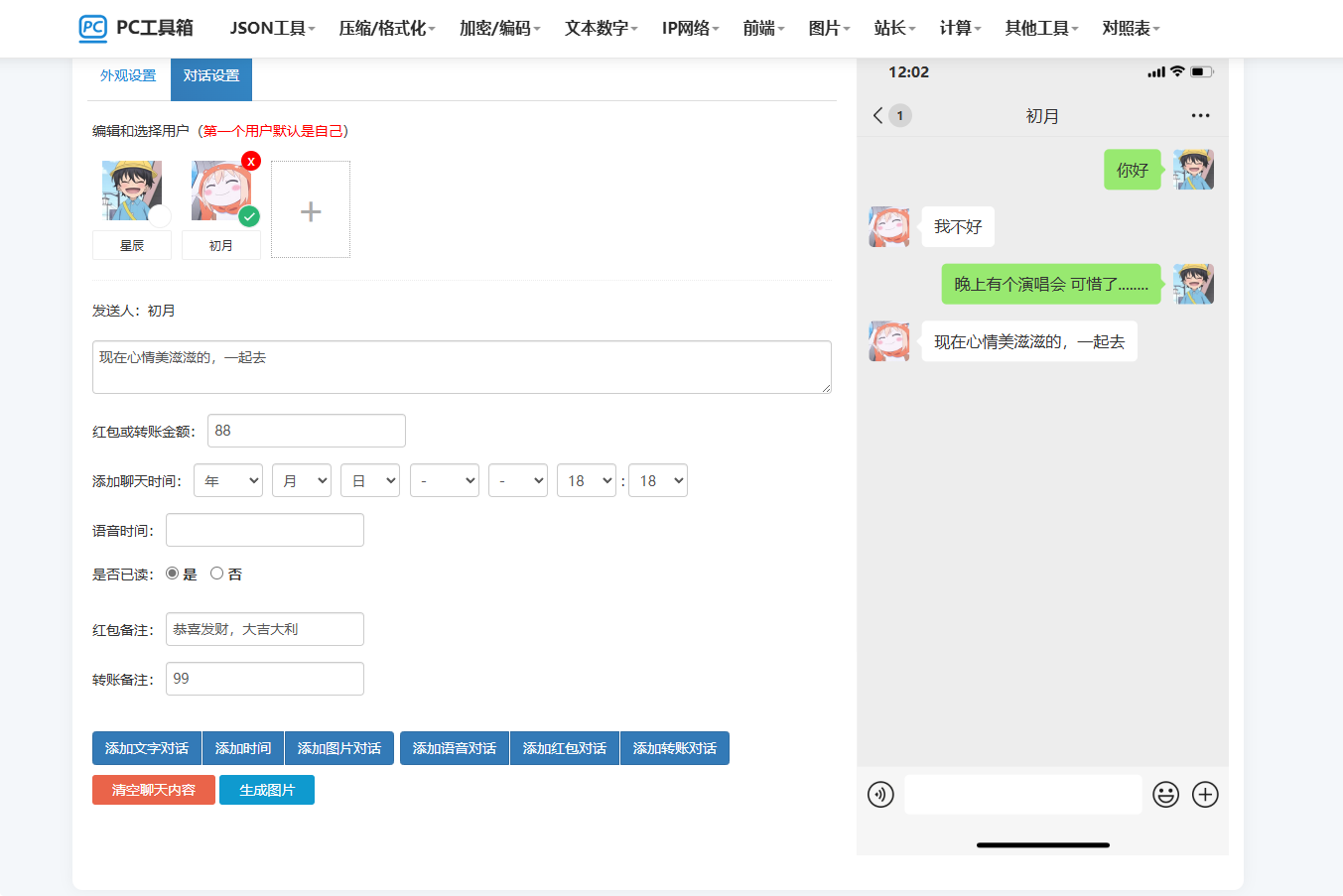The width and height of the screenshot is (1343, 896).
Task: Click 清空聊天内容 button
Action: click(x=154, y=790)
